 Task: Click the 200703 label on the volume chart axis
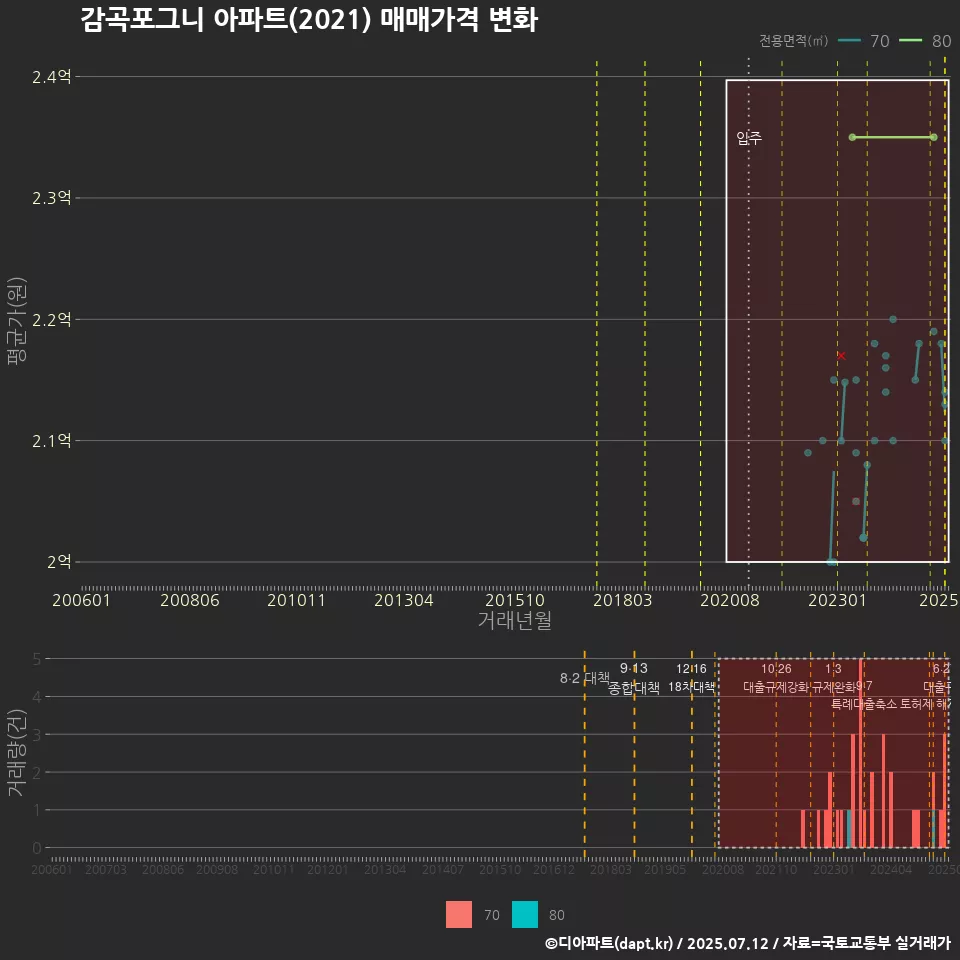tap(106, 869)
